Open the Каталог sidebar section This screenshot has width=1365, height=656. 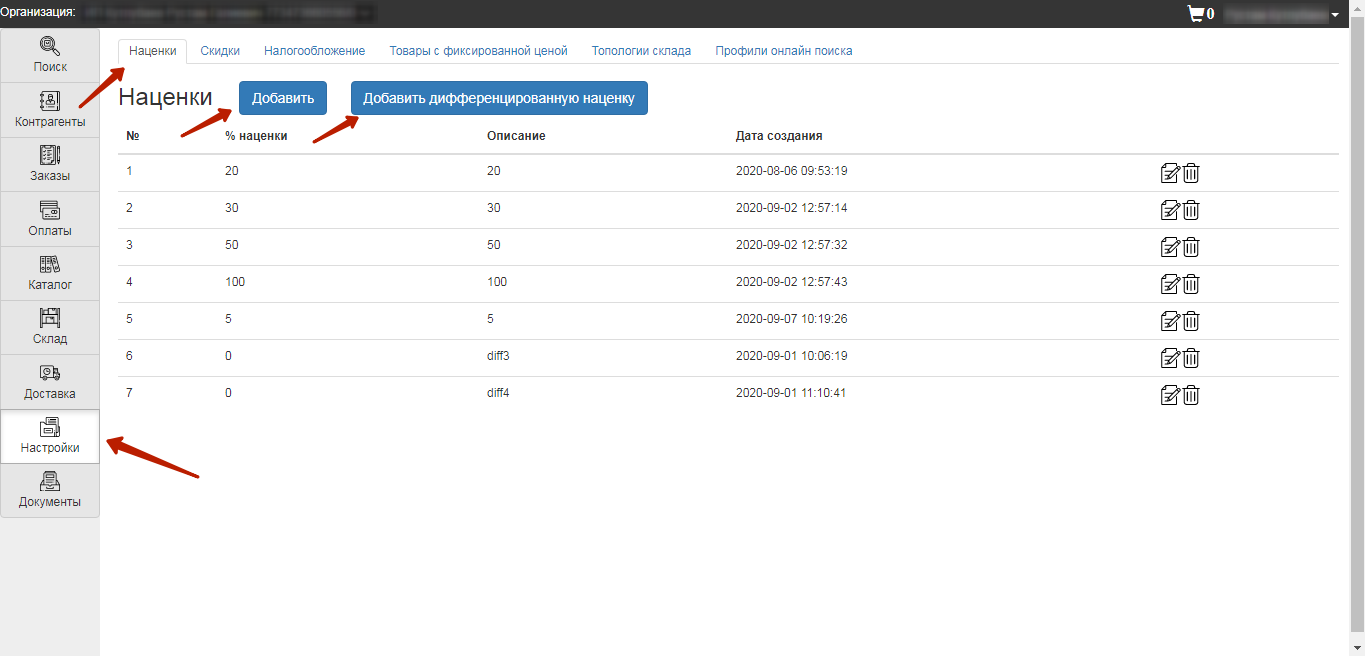coord(50,273)
